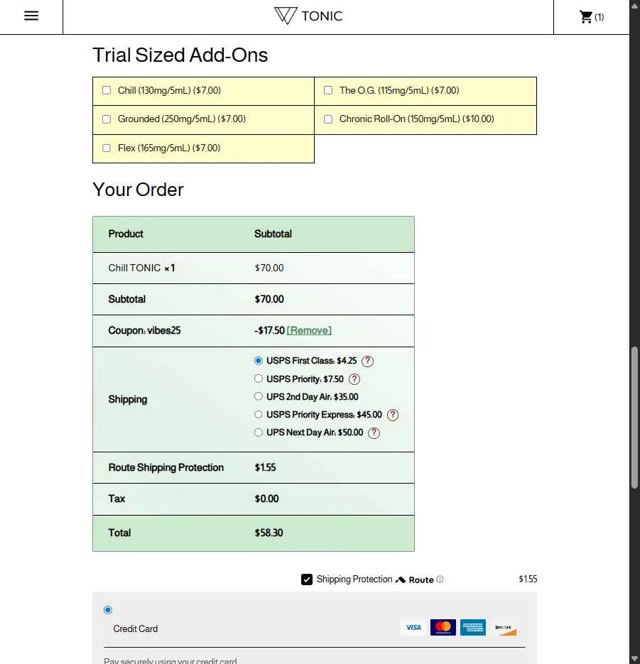Click the Visa card icon
This screenshot has width=640, height=664.
(413, 628)
